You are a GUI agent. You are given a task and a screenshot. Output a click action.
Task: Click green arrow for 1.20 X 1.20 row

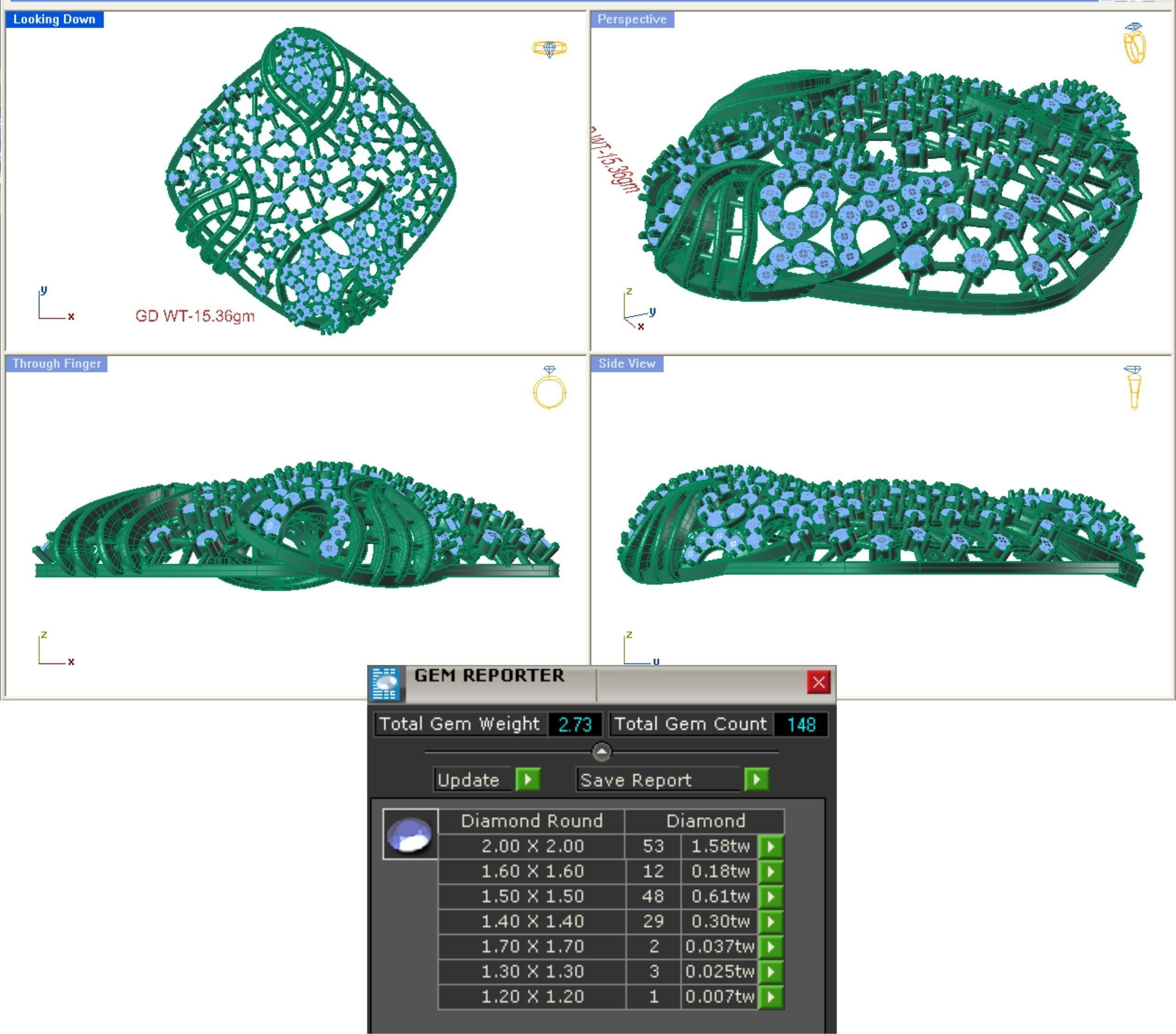pyautogui.click(x=771, y=997)
